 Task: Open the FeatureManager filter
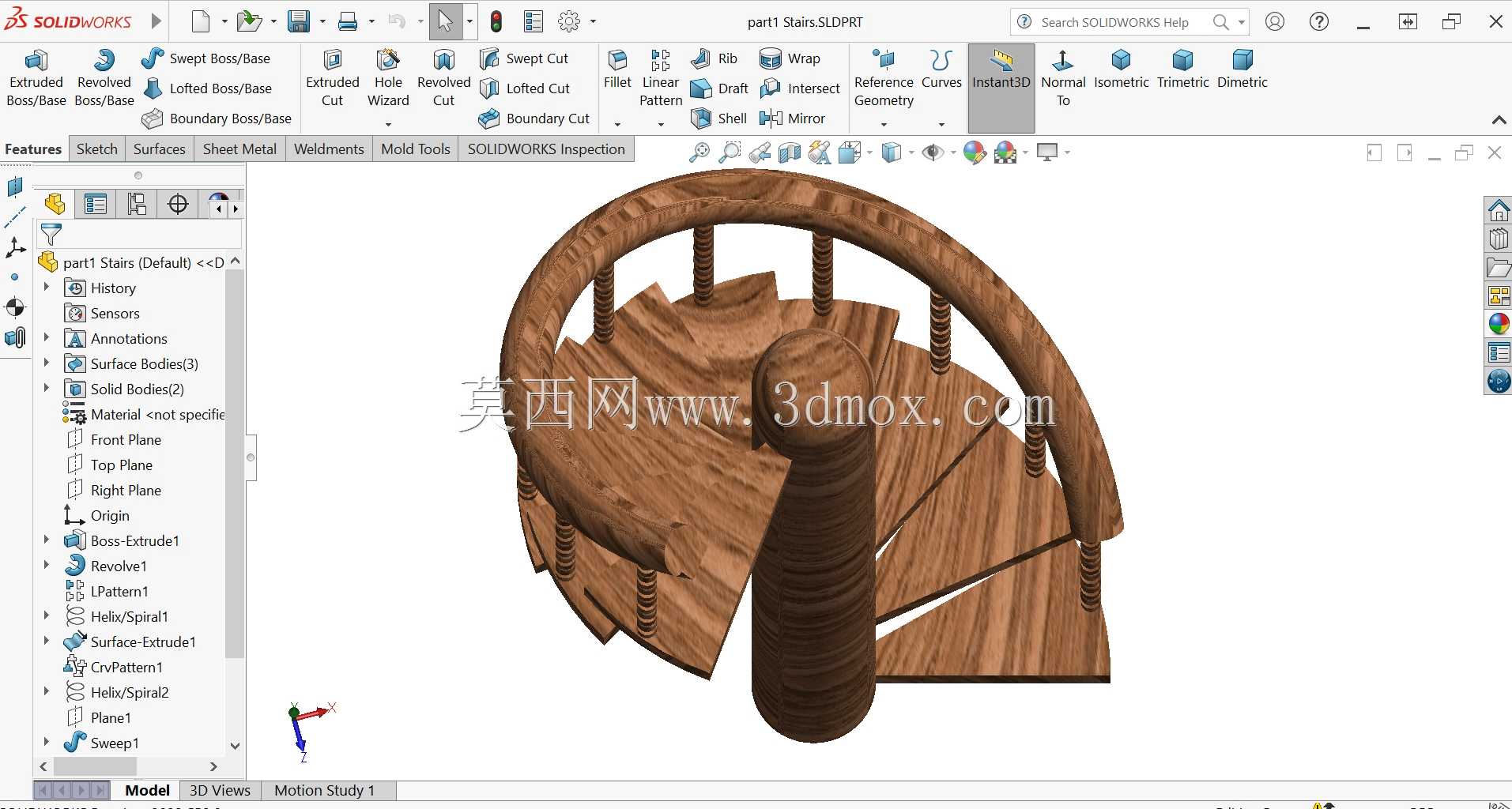coord(51,234)
